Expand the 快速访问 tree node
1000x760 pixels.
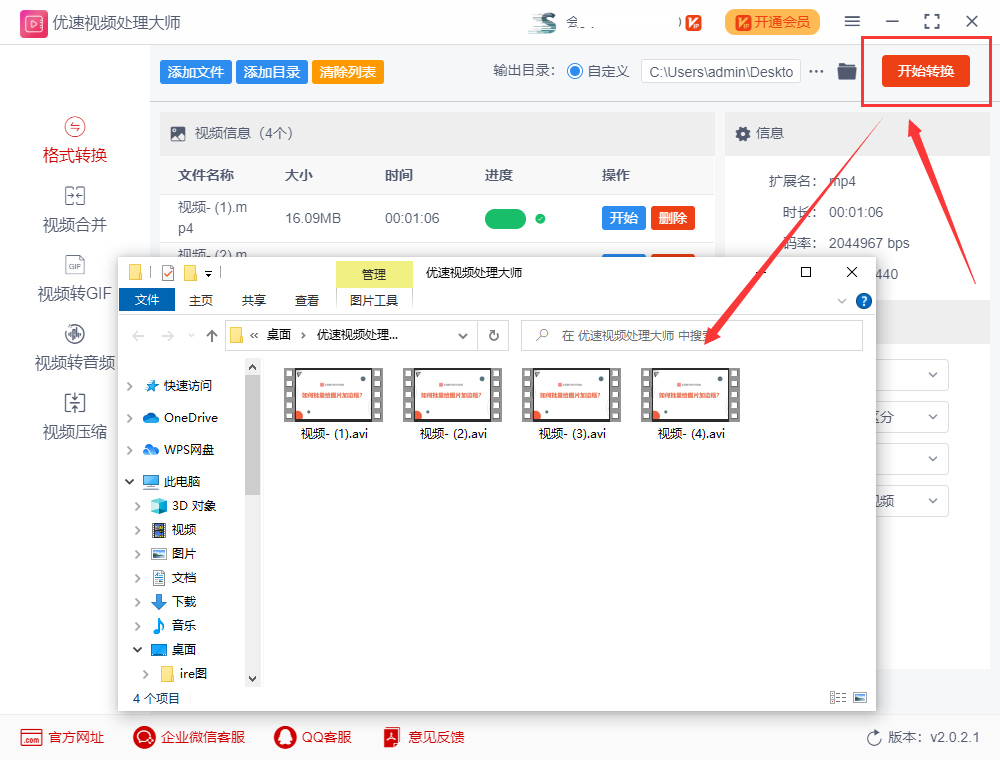click(x=130, y=386)
